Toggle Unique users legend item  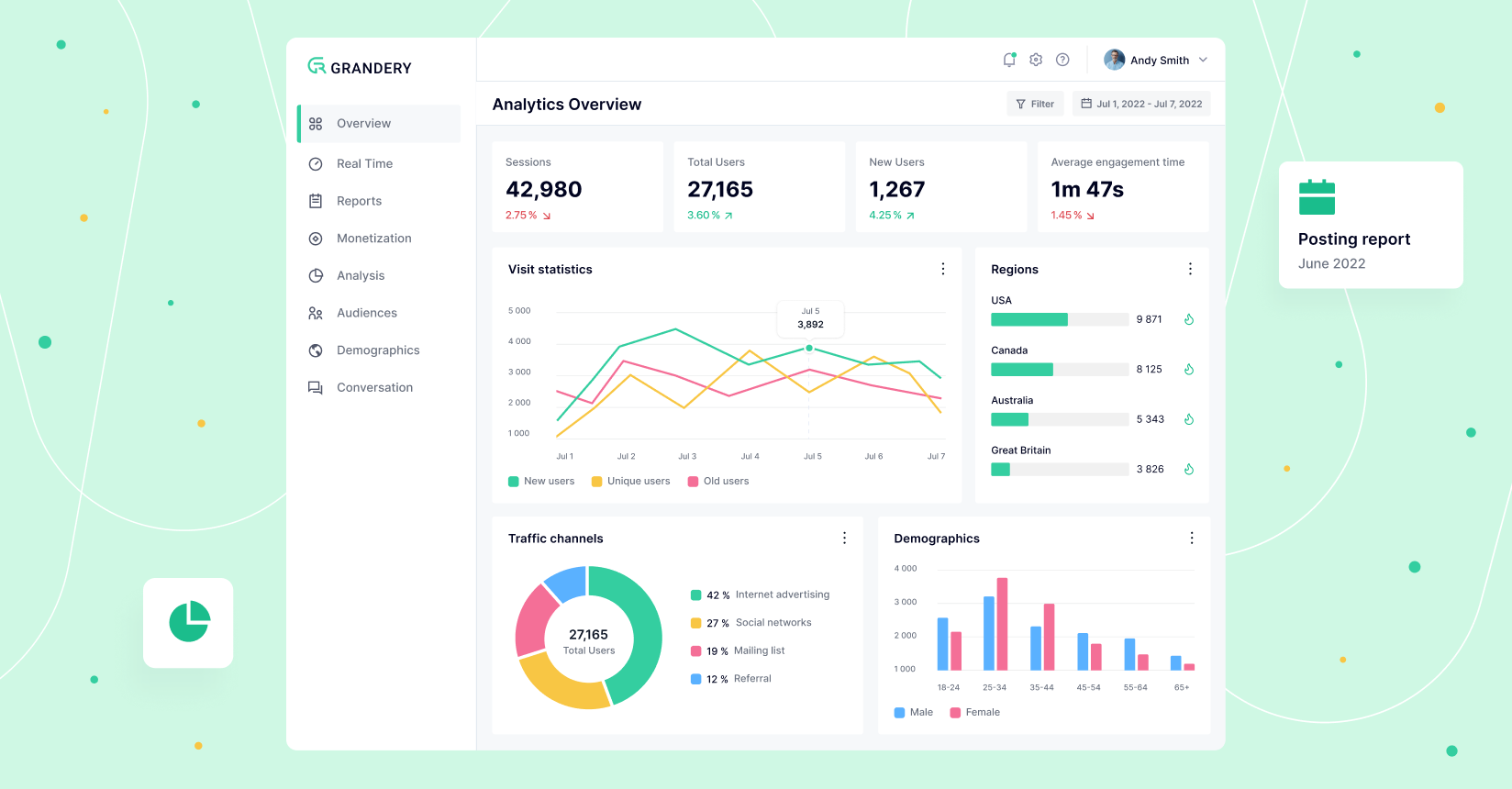click(630, 481)
